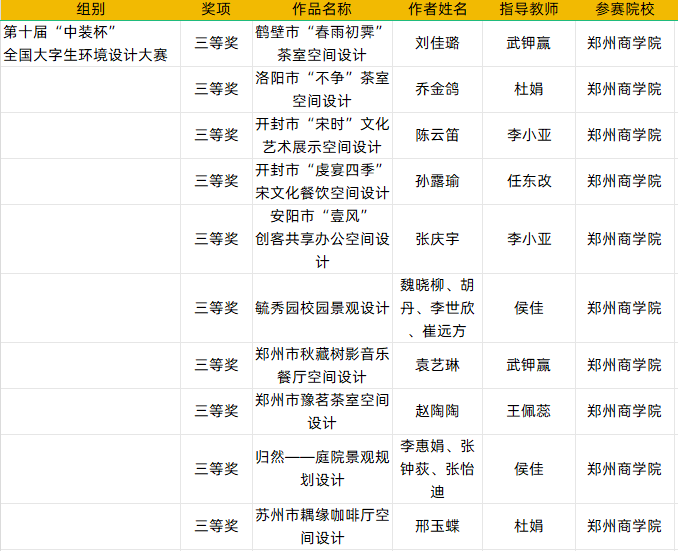Viewport: 678px width, 551px height.
Task: Click the 第十届"中装杯" competition name cell
Action: point(90,43)
